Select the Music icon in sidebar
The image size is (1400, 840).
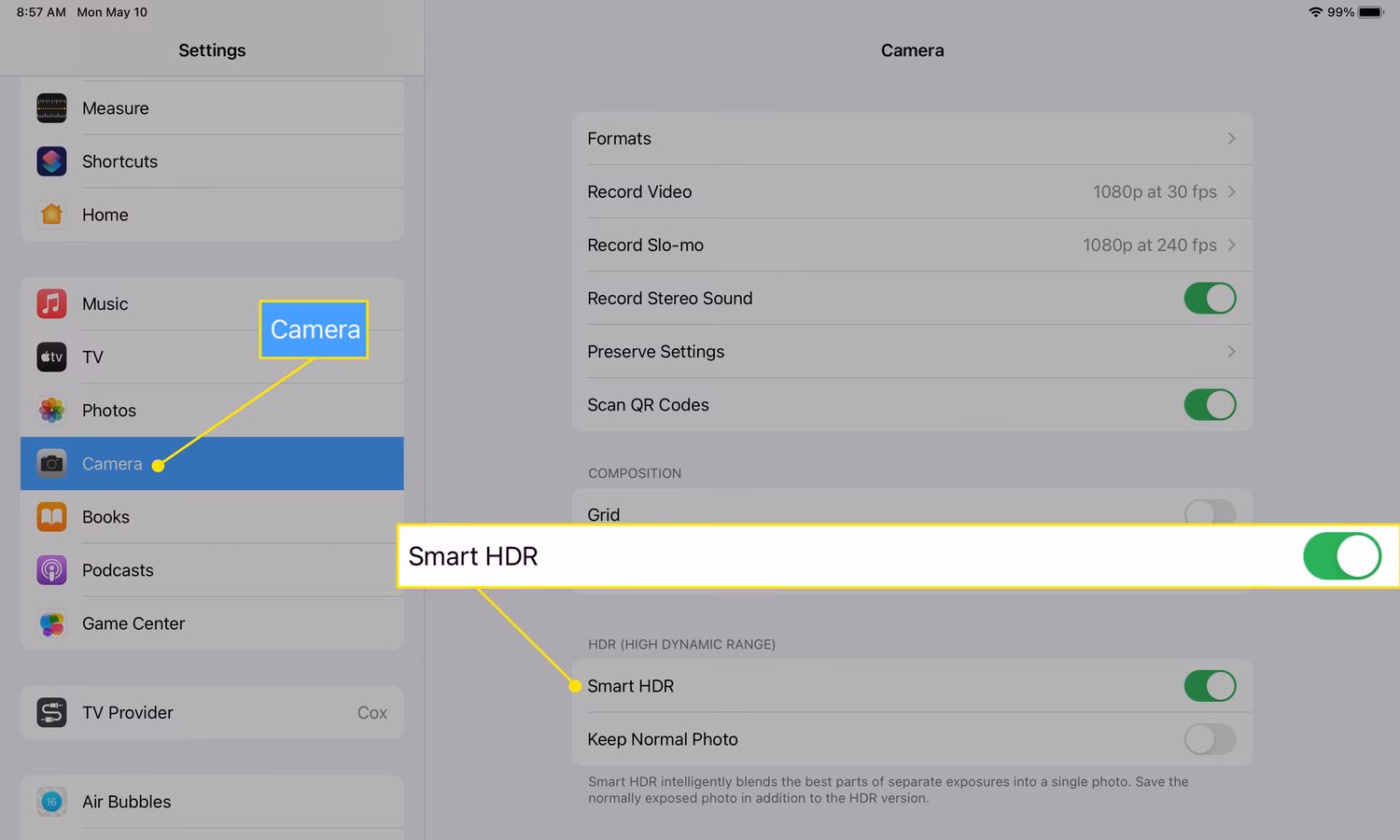click(x=51, y=304)
